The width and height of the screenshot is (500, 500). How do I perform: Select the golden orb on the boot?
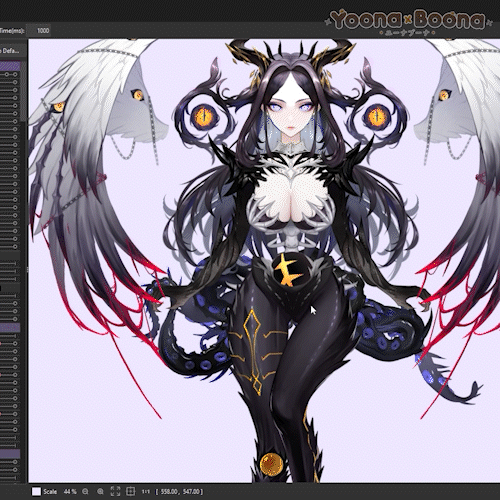(x=271, y=464)
